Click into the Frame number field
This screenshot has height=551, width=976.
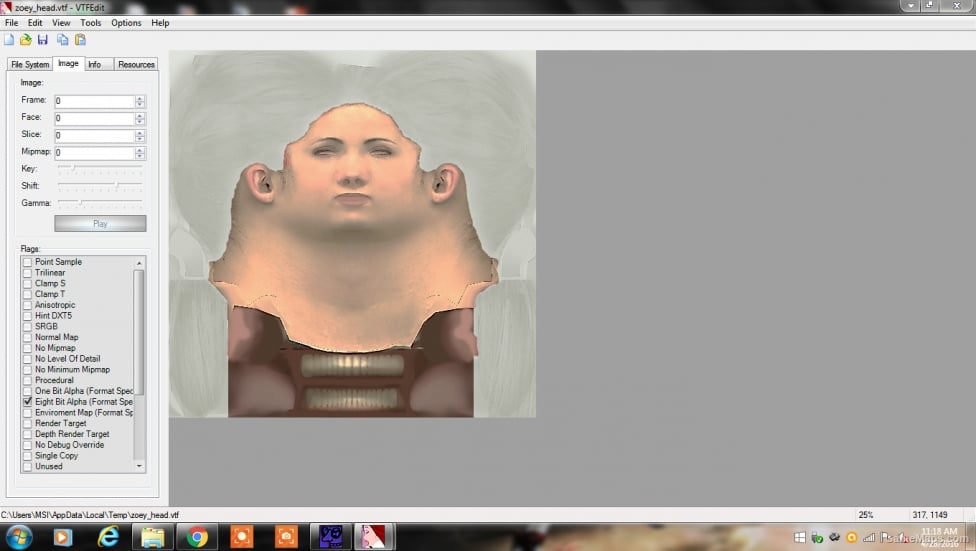pyautogui.click(x=95, y=101)
